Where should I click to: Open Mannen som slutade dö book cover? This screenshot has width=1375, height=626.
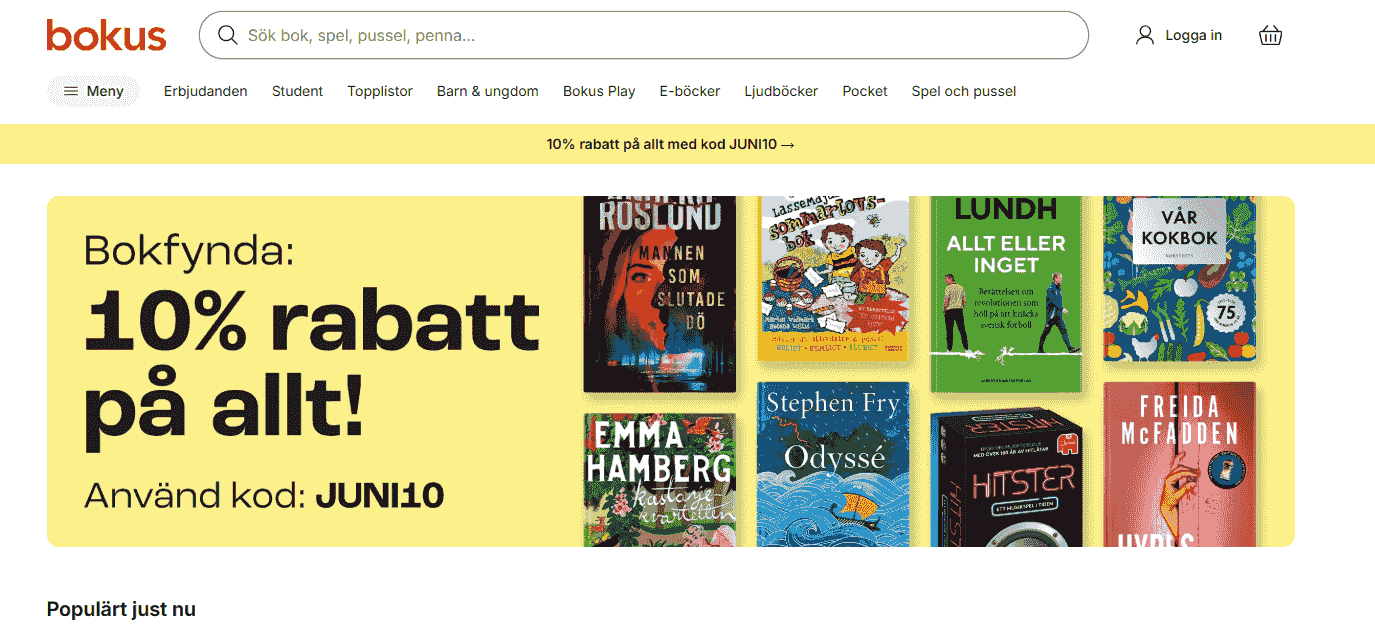pos(660,294)
